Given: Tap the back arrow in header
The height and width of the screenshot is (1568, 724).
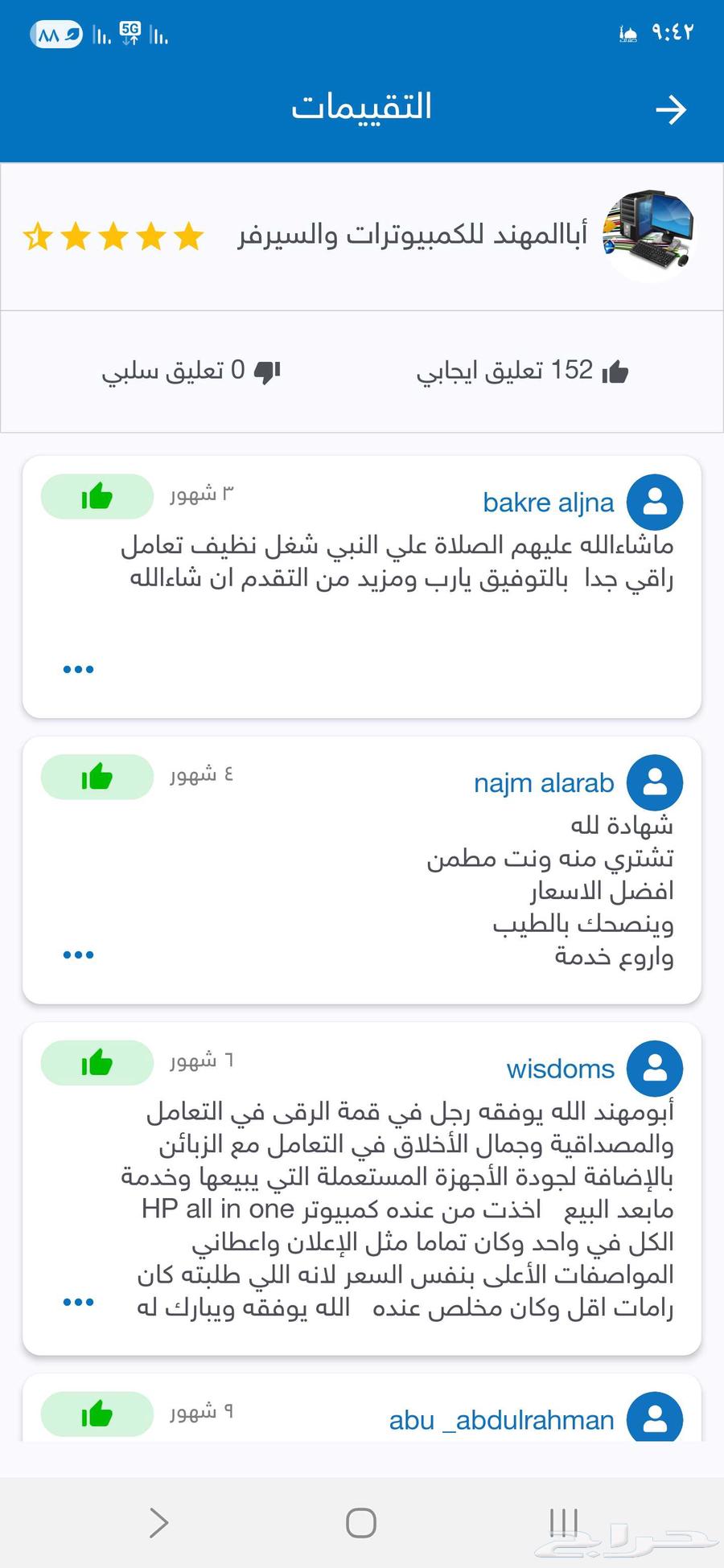Looking at the screenshot, I should pyautogui.click(x=670, y=109).
